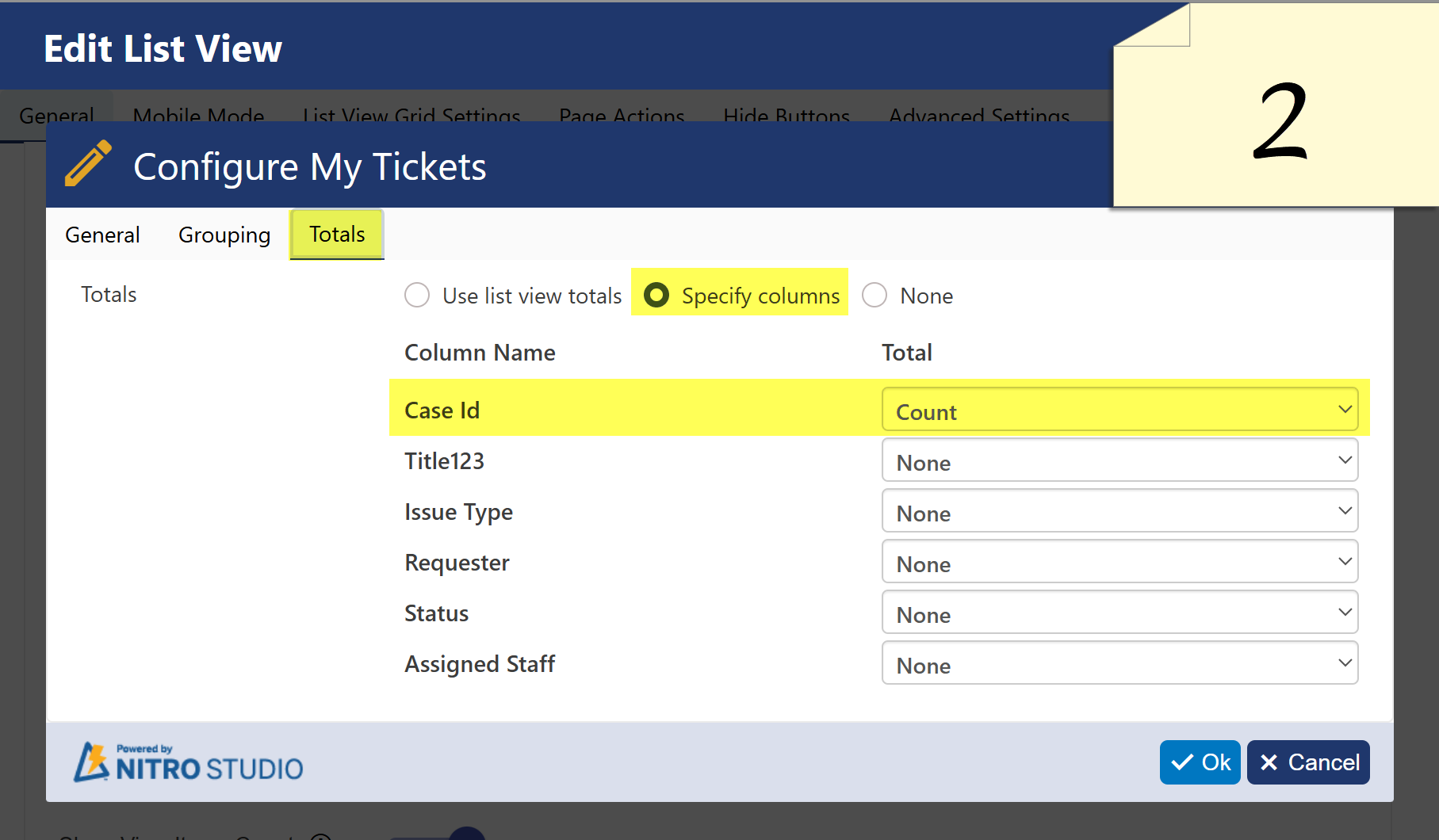The image size is (1439, 840).
Task: Click the Cancel button
Action: coord(1307,762)
